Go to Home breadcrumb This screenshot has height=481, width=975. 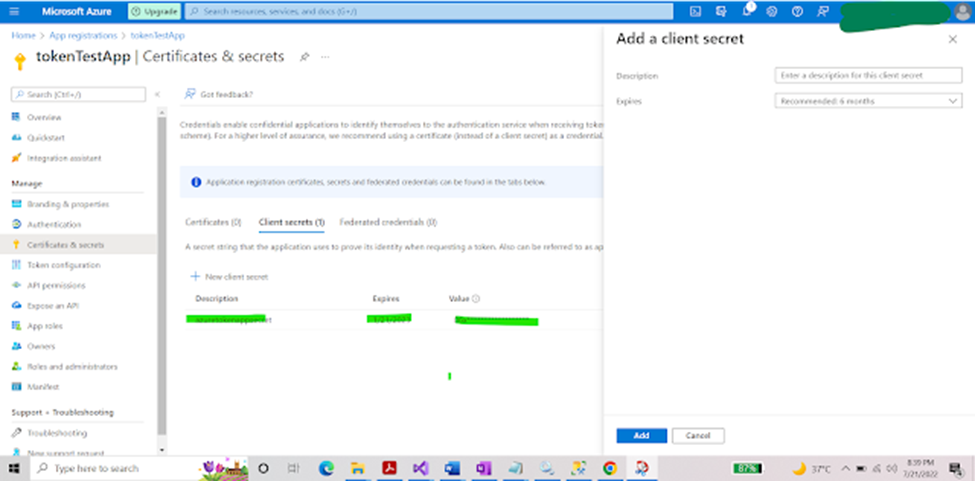pos(23,35)
